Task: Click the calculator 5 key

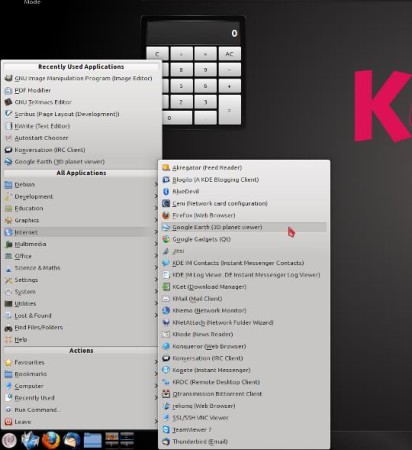Action: (181, 86)
